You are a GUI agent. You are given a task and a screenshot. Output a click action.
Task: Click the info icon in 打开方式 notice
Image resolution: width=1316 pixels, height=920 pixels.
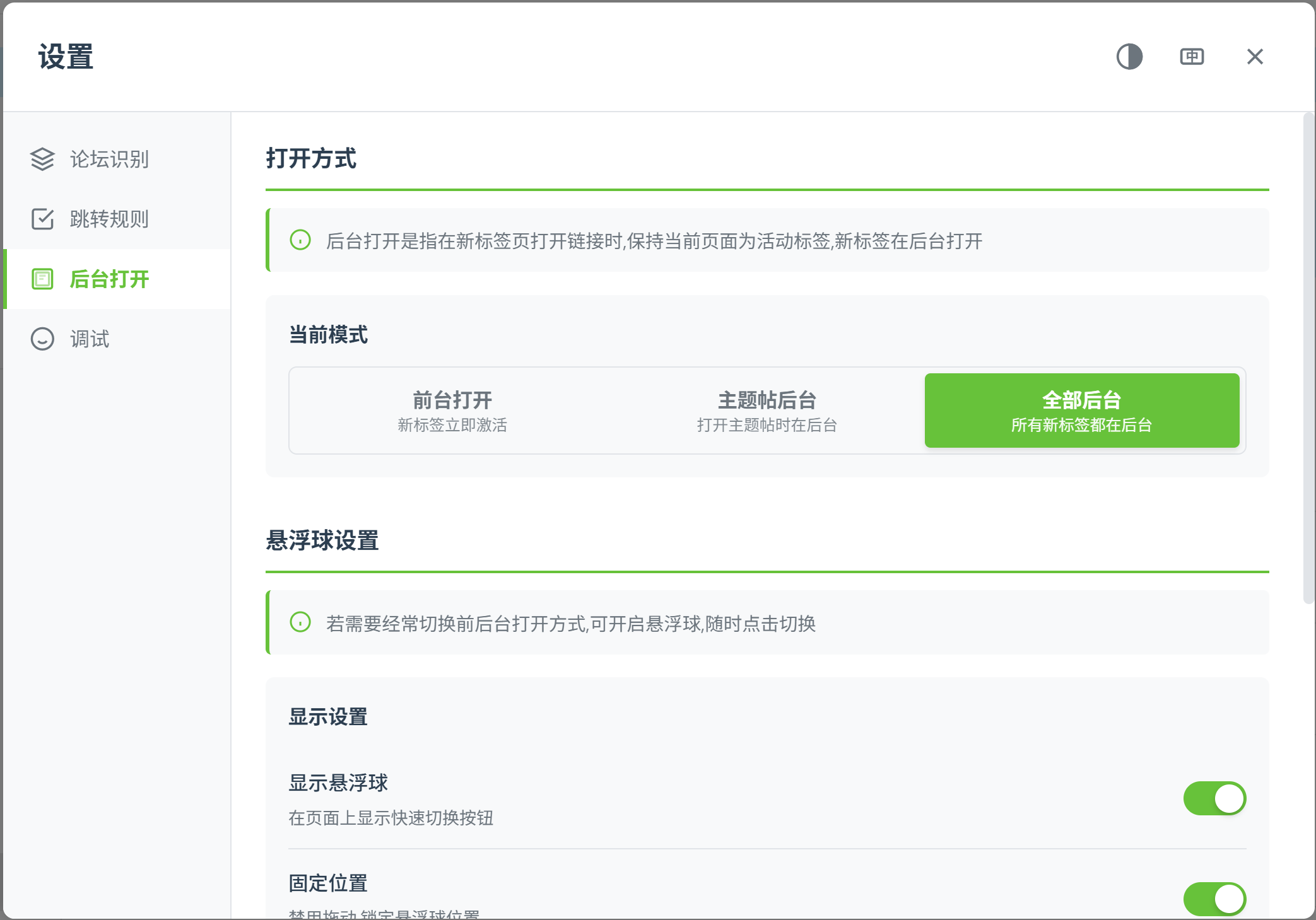(300, 240)
